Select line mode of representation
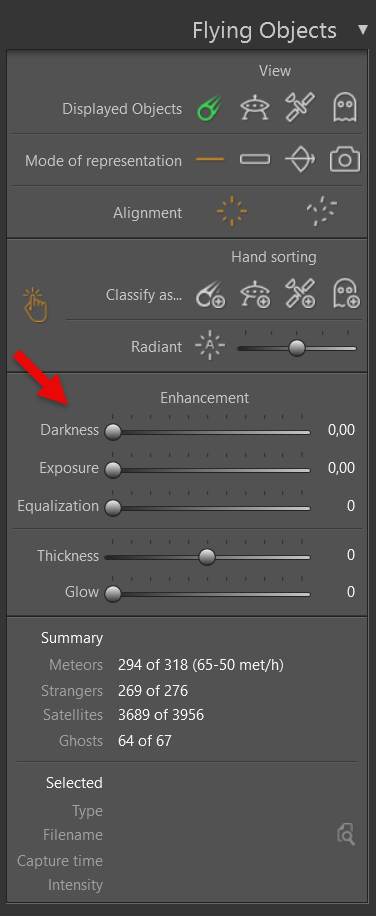Image resolution: width=376 pixels, height=916 pixels. click(210, 159)
